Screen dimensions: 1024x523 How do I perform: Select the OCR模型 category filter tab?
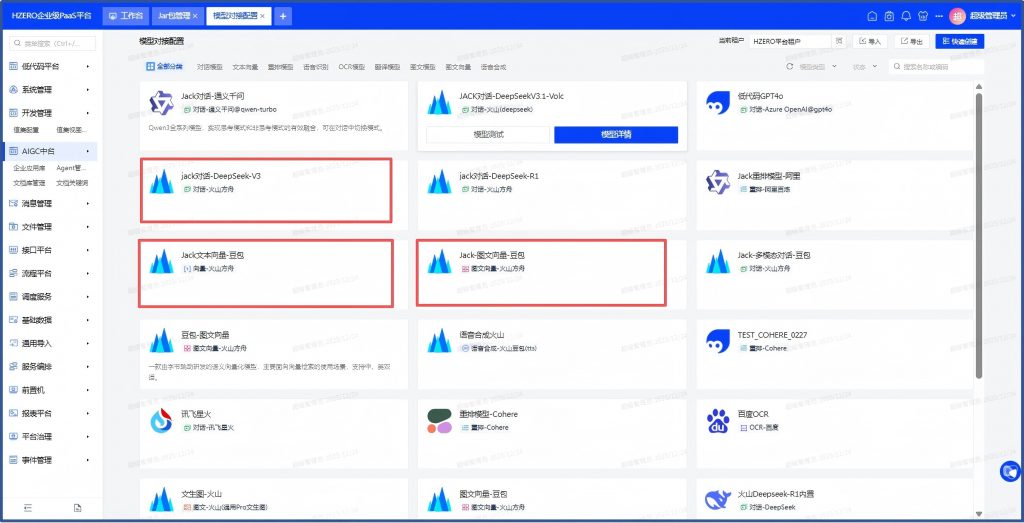tap(351, 67)
